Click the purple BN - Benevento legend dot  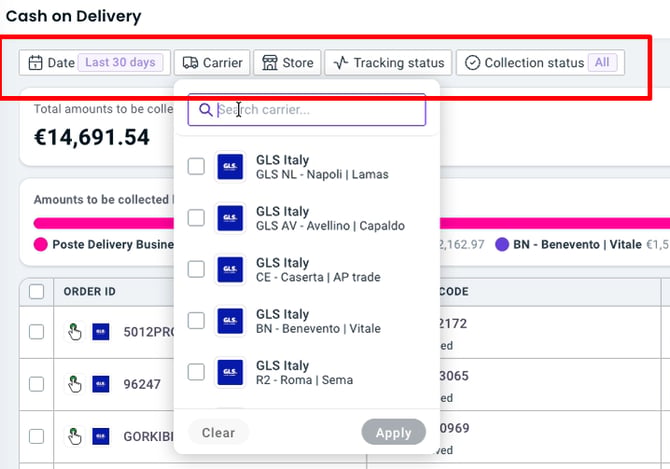pyautogui.click(x=502, y=244)
